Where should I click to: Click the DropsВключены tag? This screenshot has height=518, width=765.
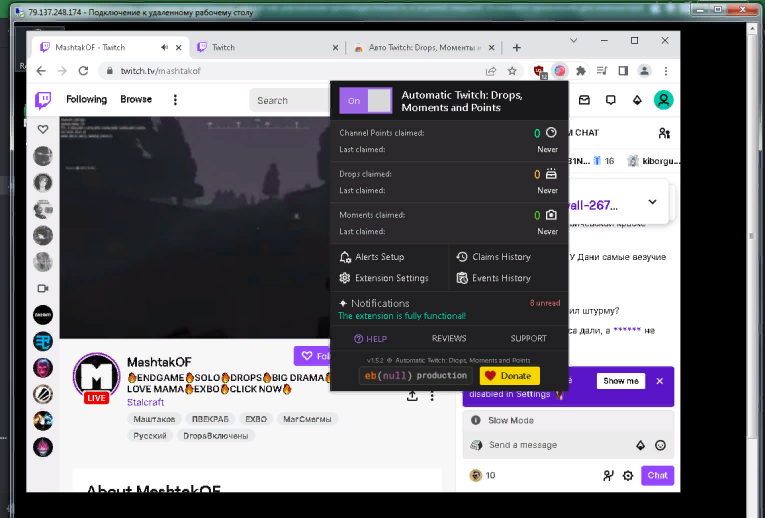(216, 436)
